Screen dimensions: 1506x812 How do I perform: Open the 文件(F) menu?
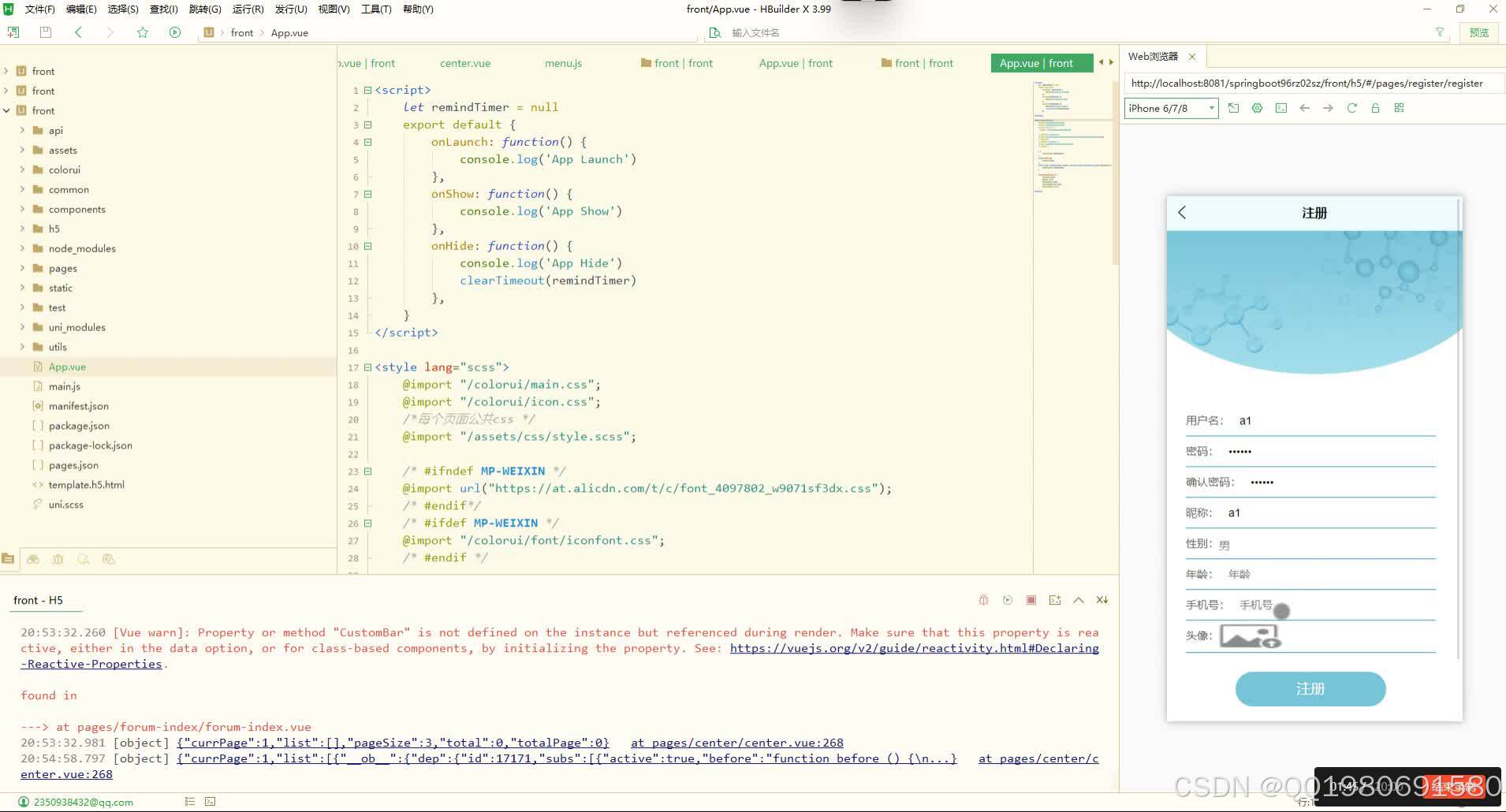pos(39,9)
